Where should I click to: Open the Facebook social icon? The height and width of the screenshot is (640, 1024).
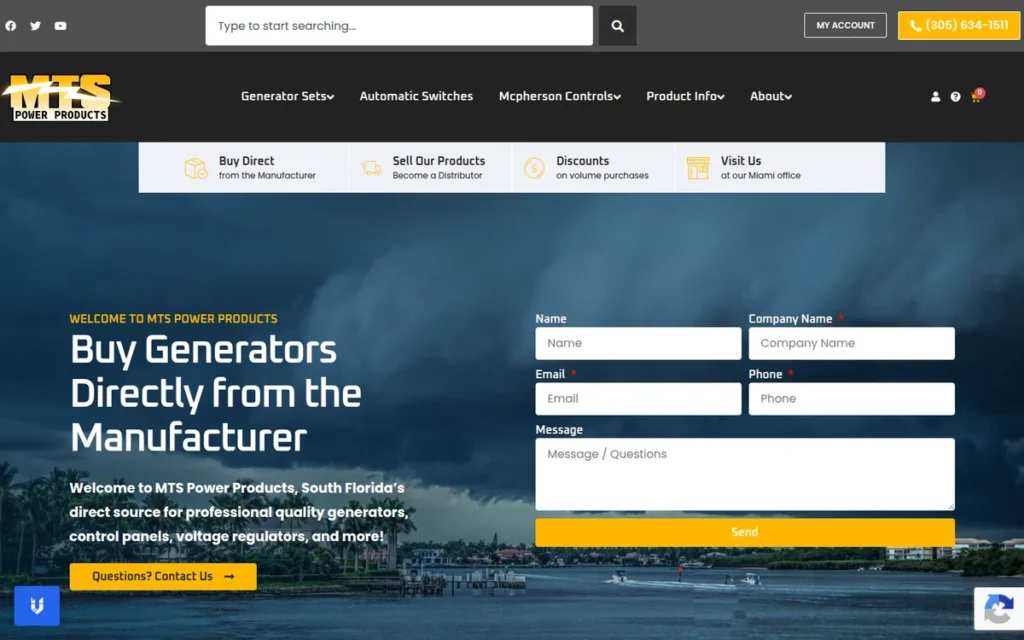(x=10, y=25)
